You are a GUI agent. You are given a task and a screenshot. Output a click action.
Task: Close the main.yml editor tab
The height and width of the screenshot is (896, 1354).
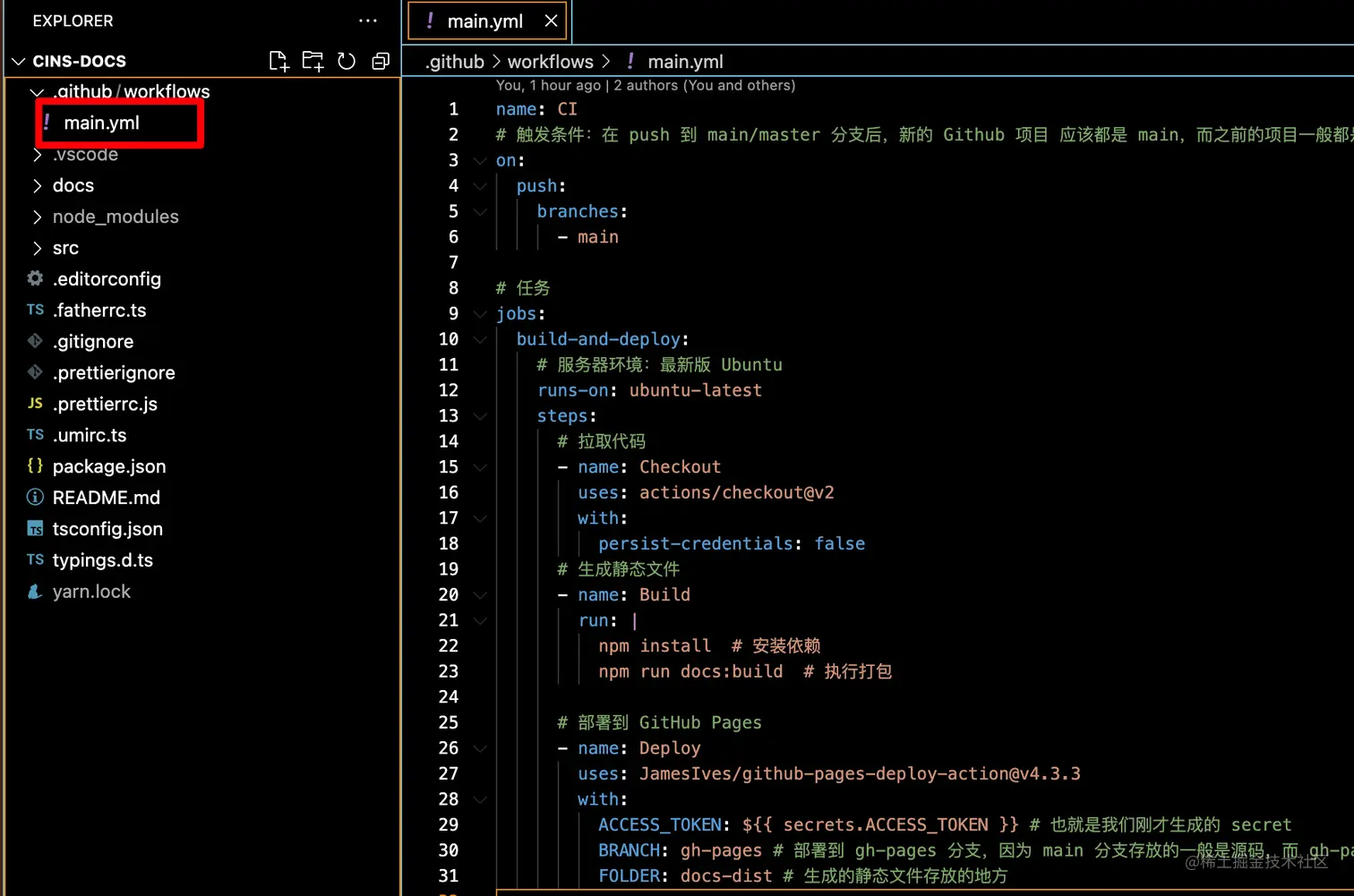tap(551, 21)
